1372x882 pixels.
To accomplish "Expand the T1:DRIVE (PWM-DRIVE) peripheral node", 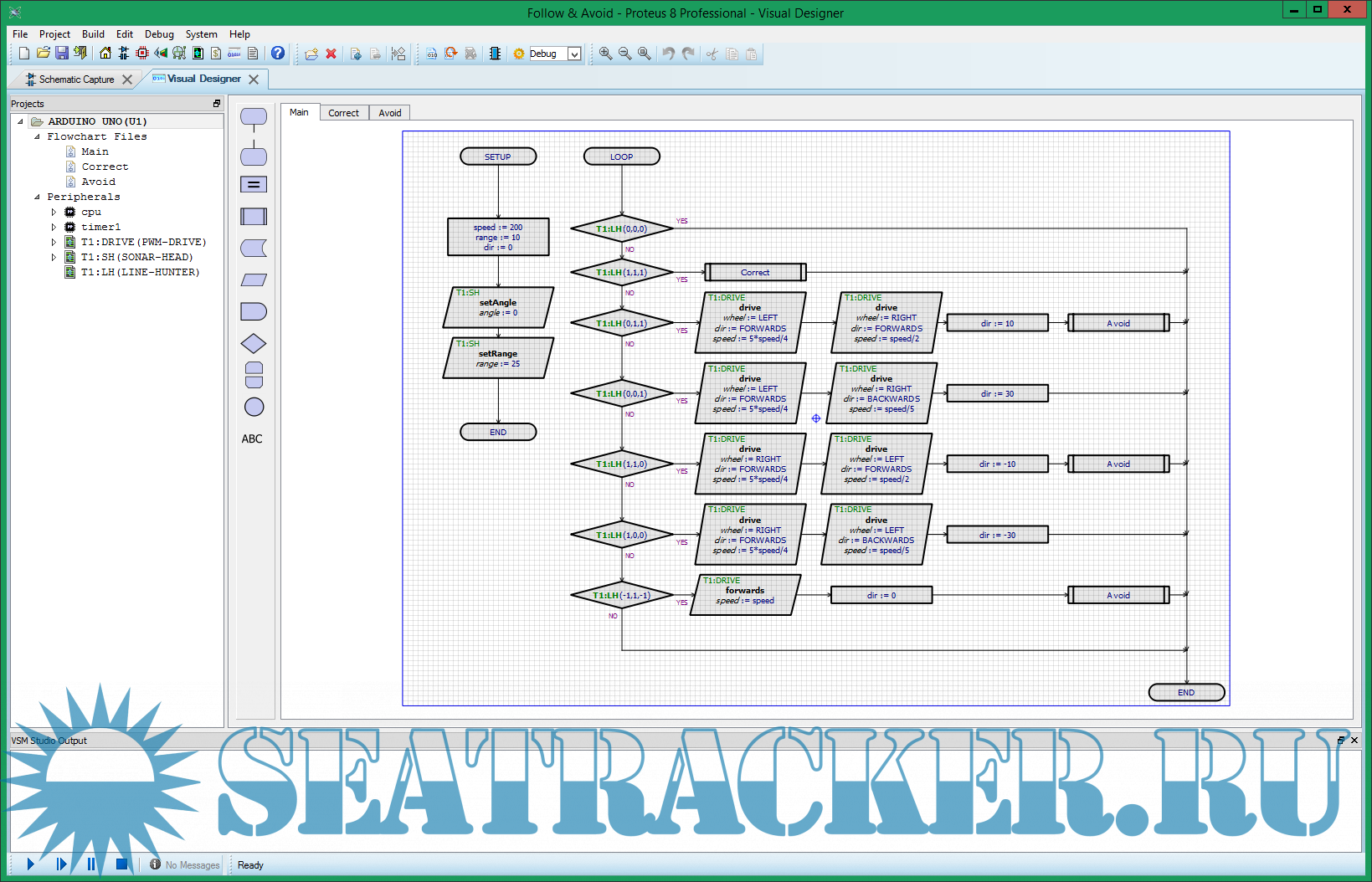I will click(x=54, y=242).
